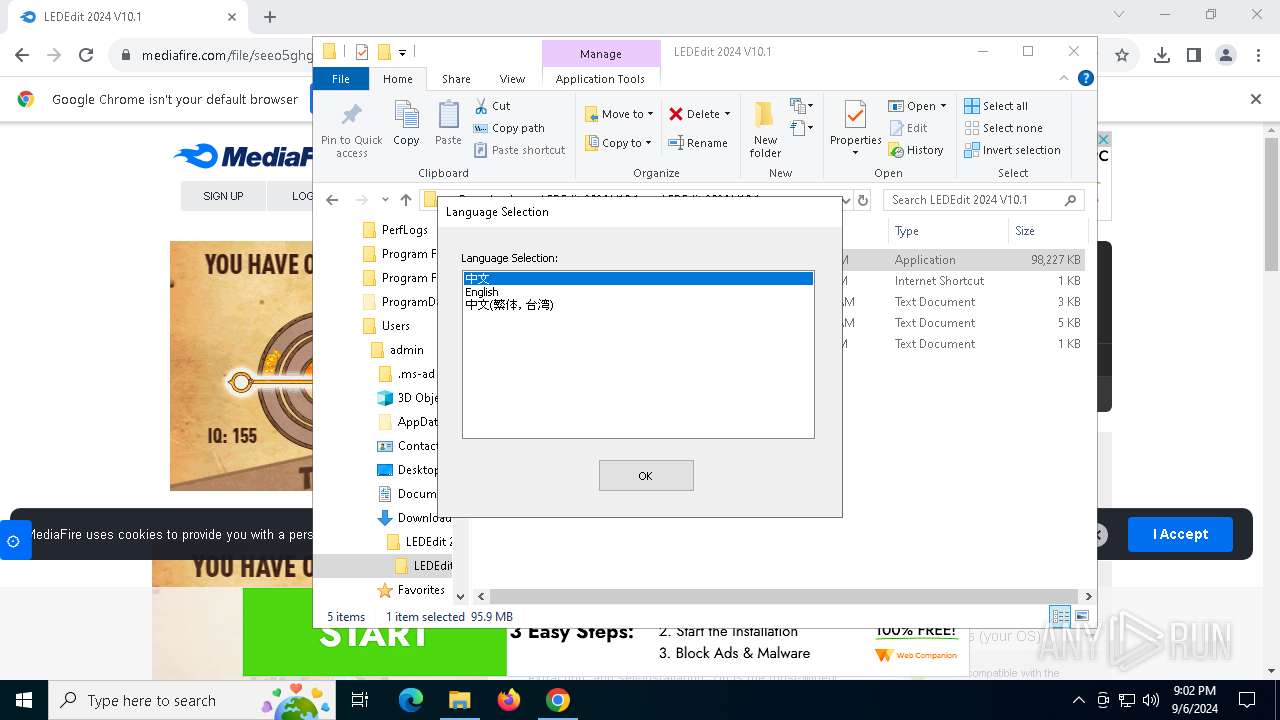
Task: Click Explorer Up directory arrow
Action: pyautogui.click(x=405, y=200)
